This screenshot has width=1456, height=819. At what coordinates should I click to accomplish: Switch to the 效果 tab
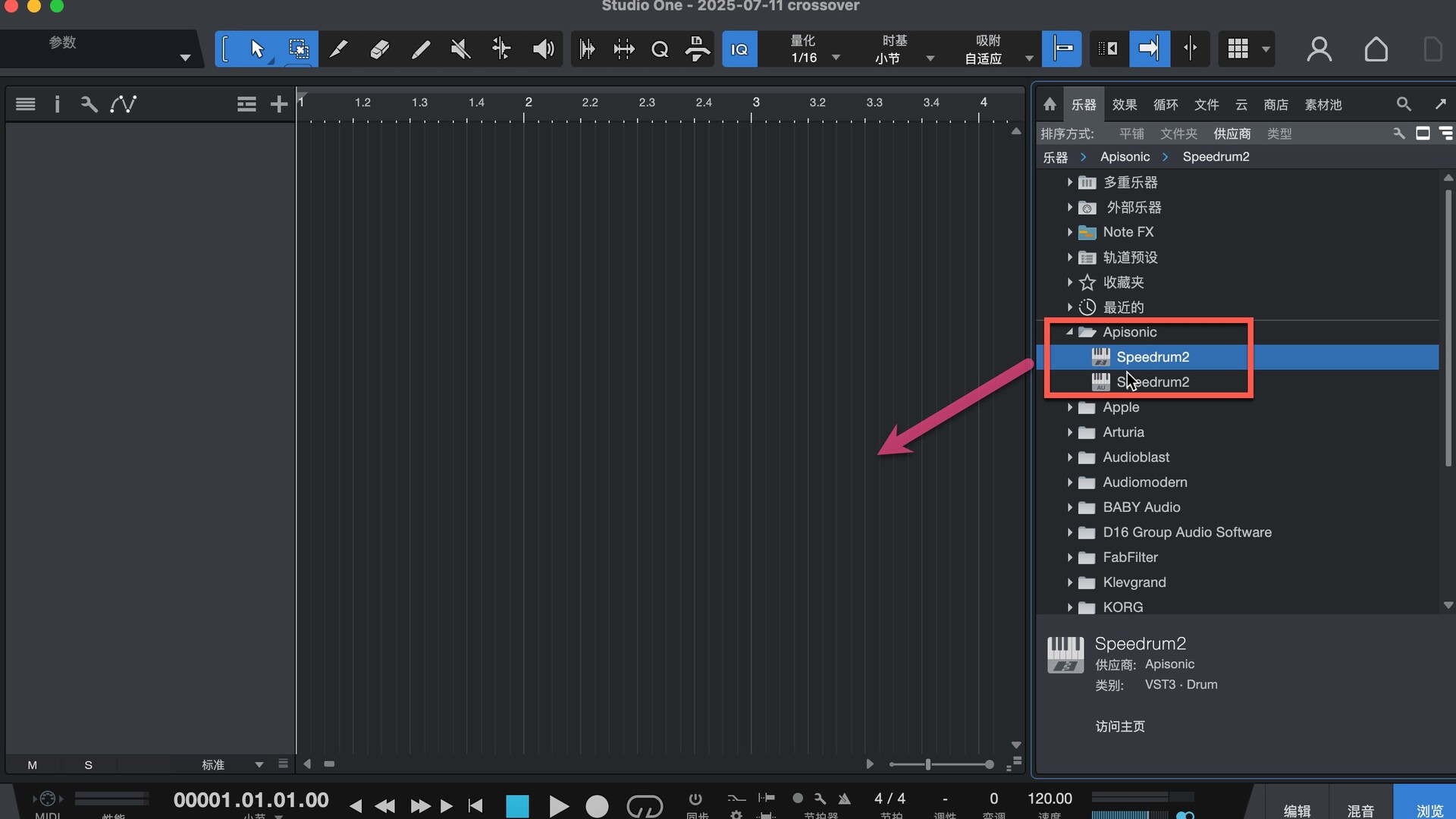(1124, 105)
